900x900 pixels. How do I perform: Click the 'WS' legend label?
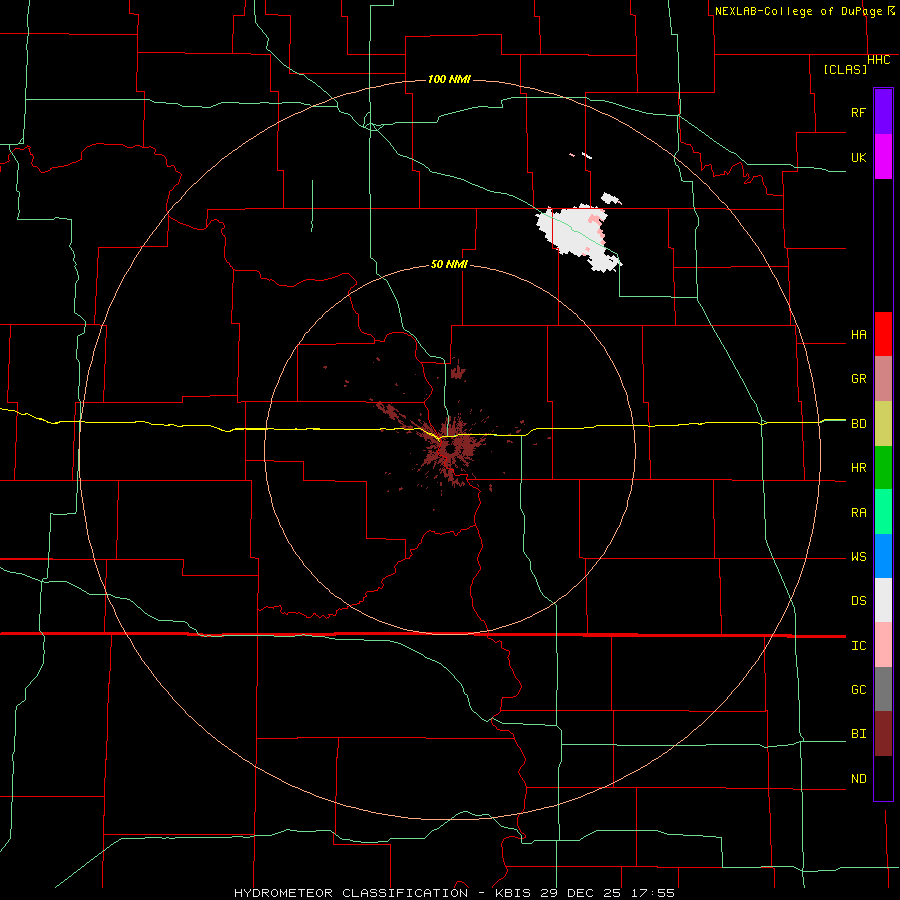pyautogui.click(x=858, y=557)
